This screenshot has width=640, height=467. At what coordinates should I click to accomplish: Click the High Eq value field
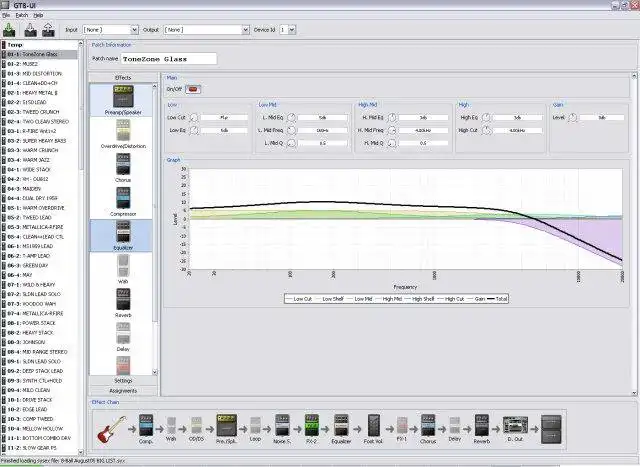[x=518, y=118]
